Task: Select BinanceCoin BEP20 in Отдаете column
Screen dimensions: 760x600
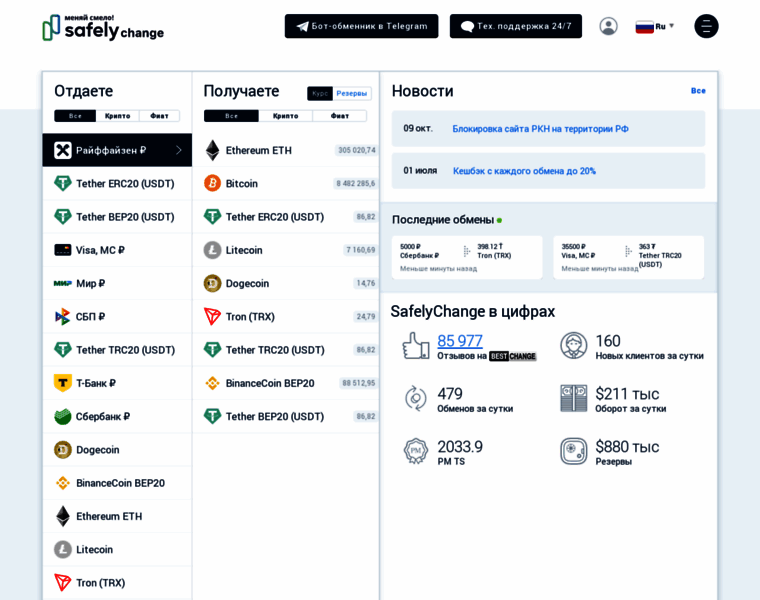Action: tap(117, 483)
